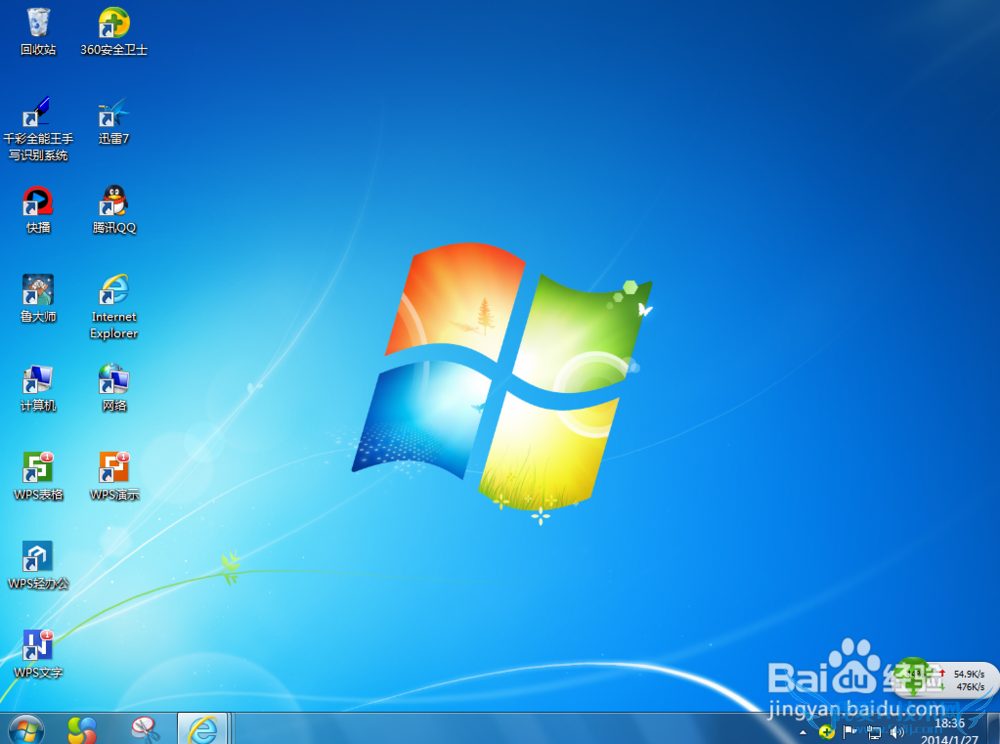Click the 迅雷7 desktop shortcut
This screenshot has width=1000, height=744.
(114, 113)
